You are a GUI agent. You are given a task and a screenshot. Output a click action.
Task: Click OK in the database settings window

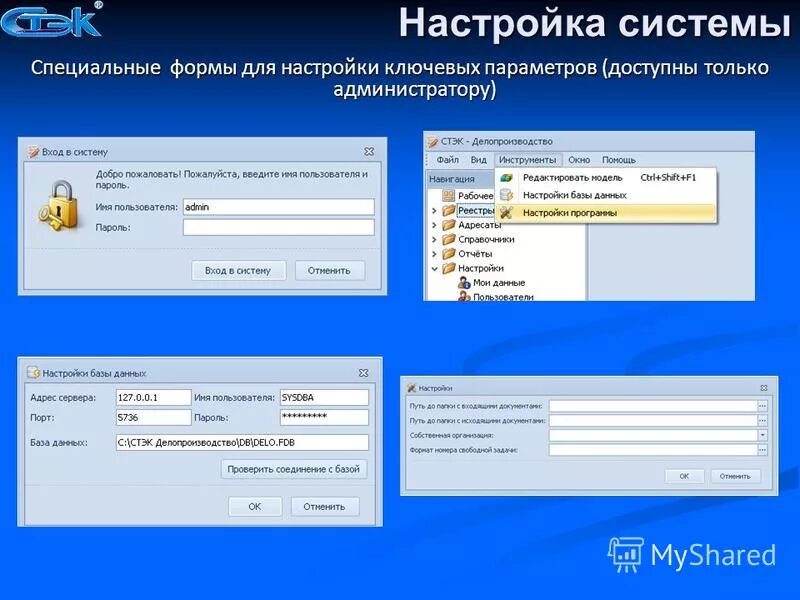tap(255, 507)
